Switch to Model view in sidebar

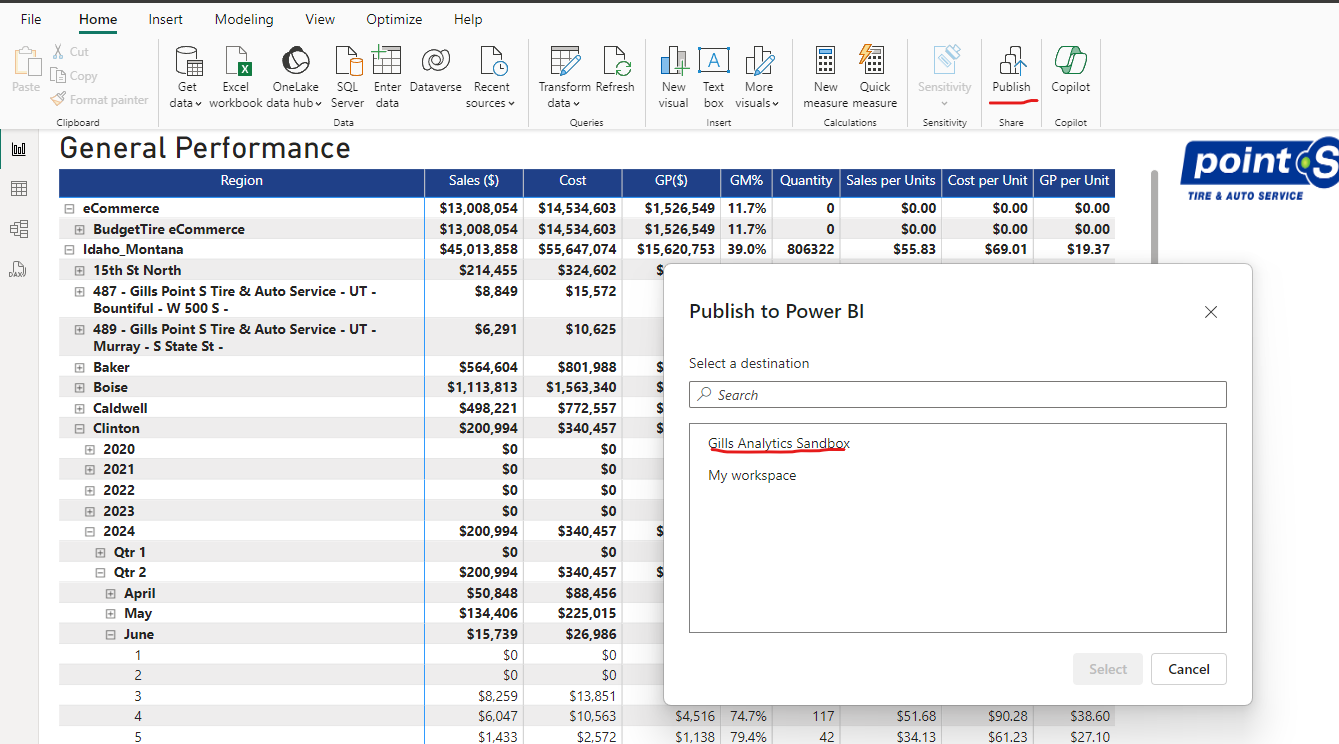click(19, 229)
